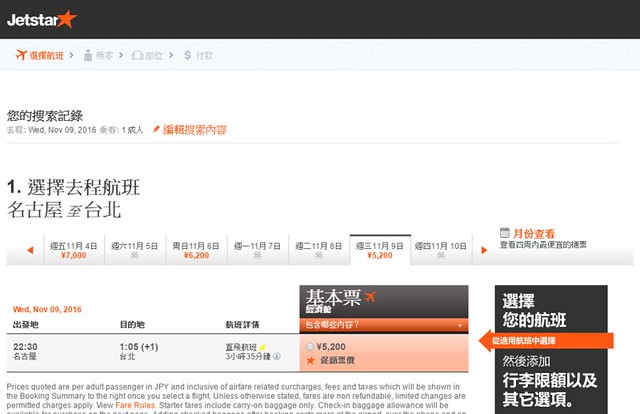
Task: Click the 出發地 column header
Action: point(26,325)
